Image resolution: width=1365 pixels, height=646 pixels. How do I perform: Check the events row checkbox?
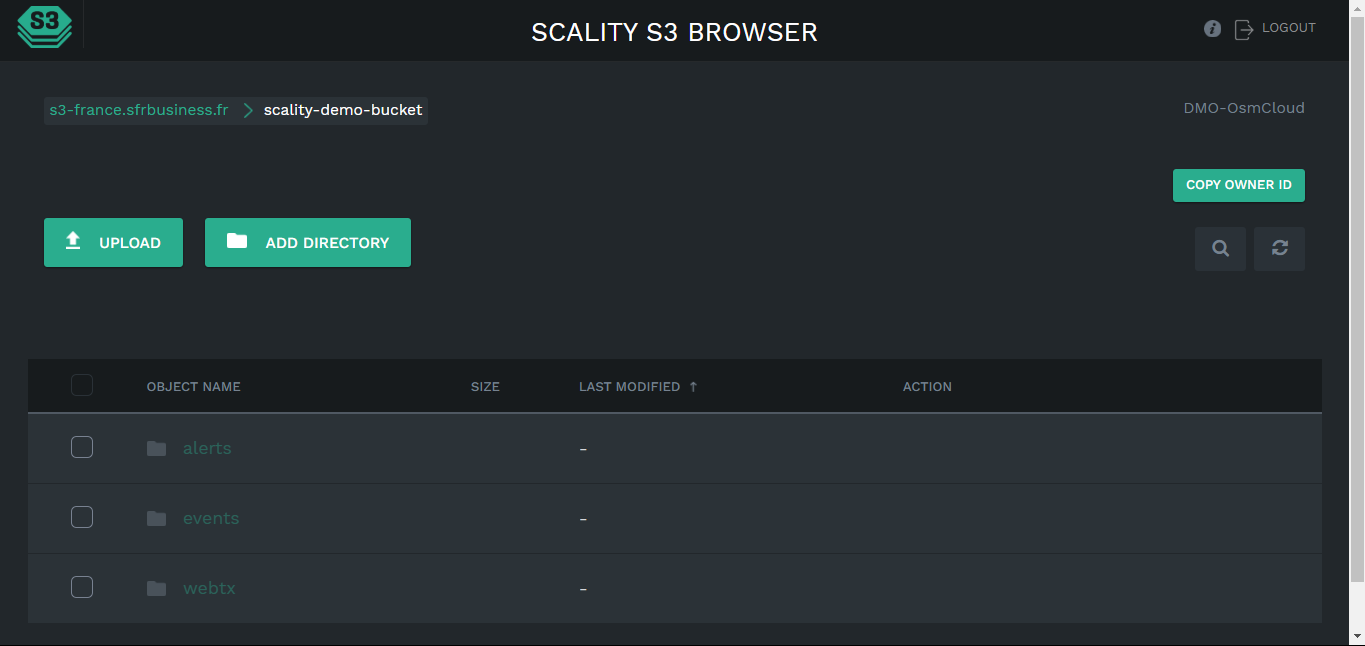(x=82, y=517)
